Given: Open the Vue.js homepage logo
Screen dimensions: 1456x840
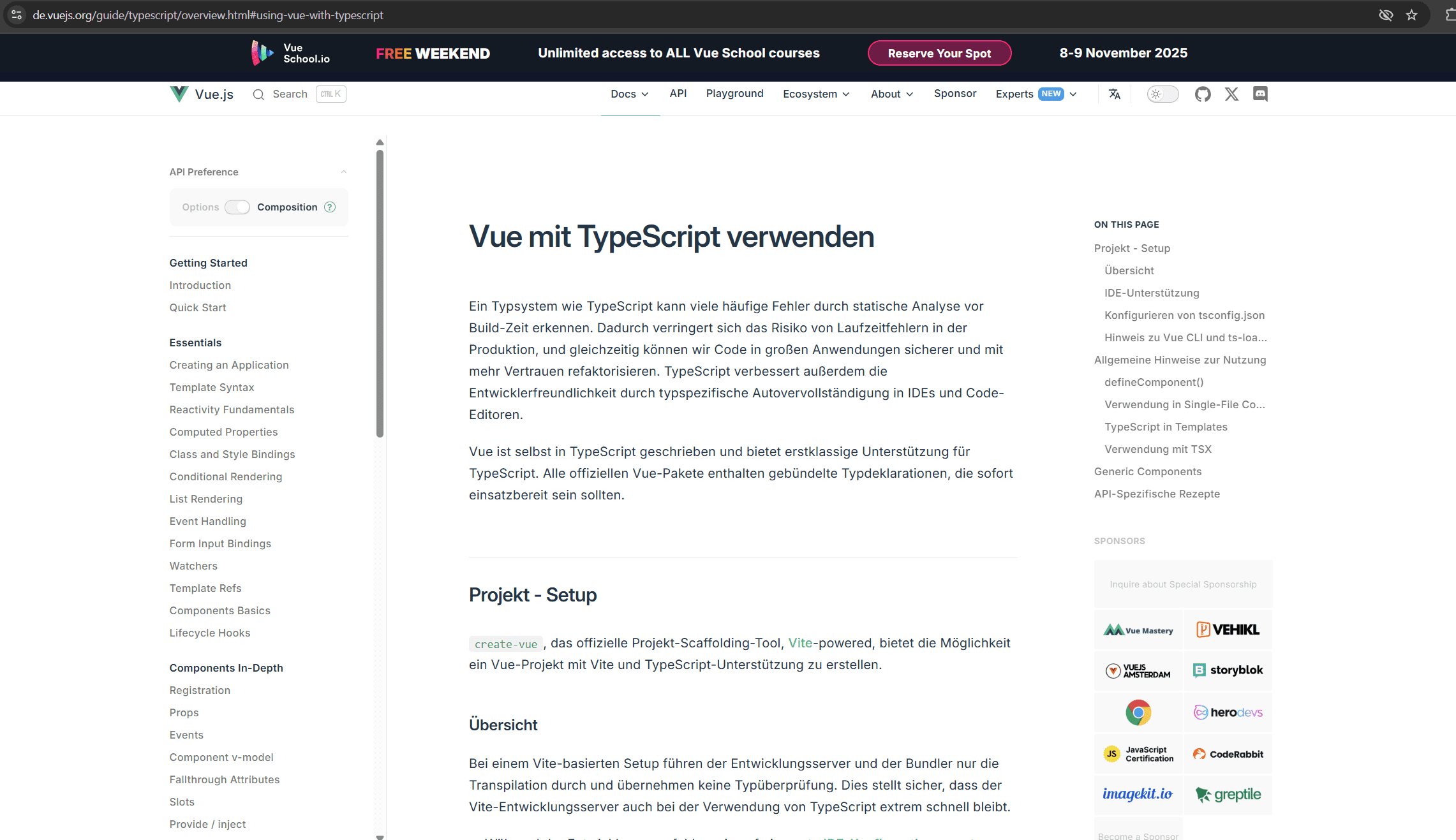Looking at the screenshot, I should (201, 94).
